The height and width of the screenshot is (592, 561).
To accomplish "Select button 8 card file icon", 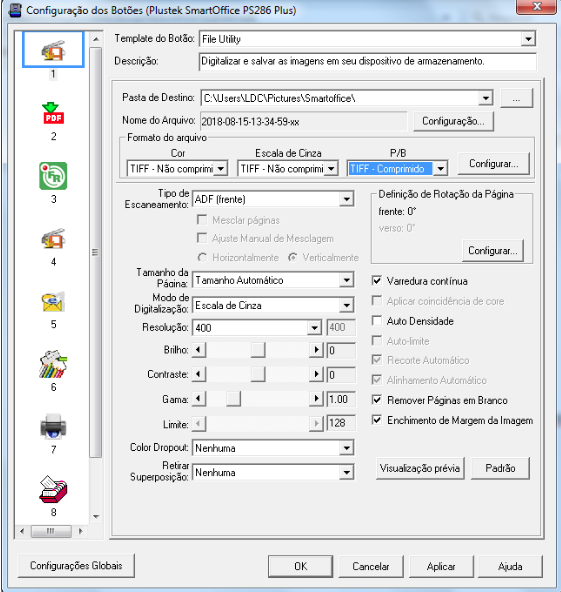I will tap(53, 489).
